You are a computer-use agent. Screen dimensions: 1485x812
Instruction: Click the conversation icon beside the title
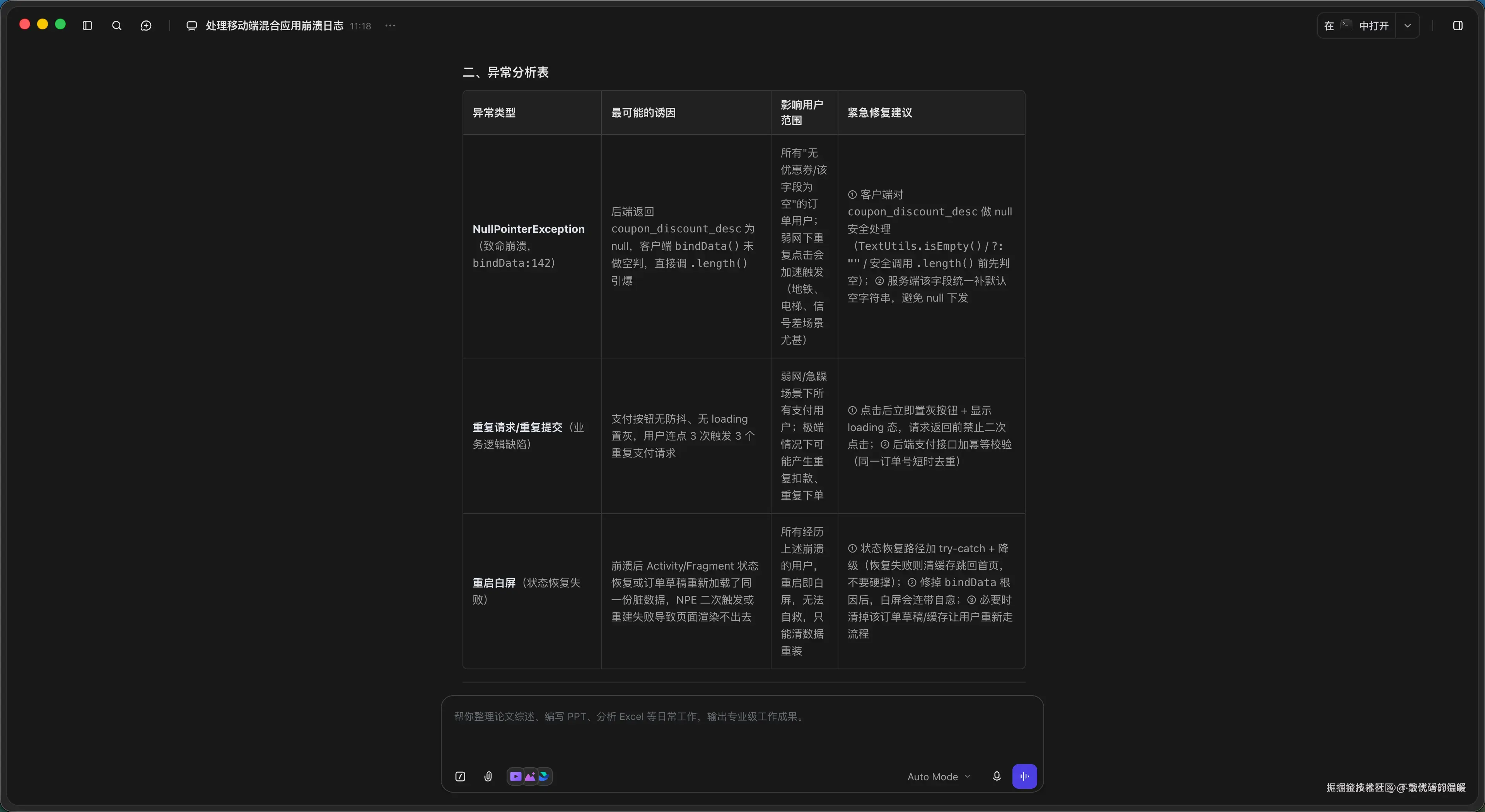pos(192,26)
